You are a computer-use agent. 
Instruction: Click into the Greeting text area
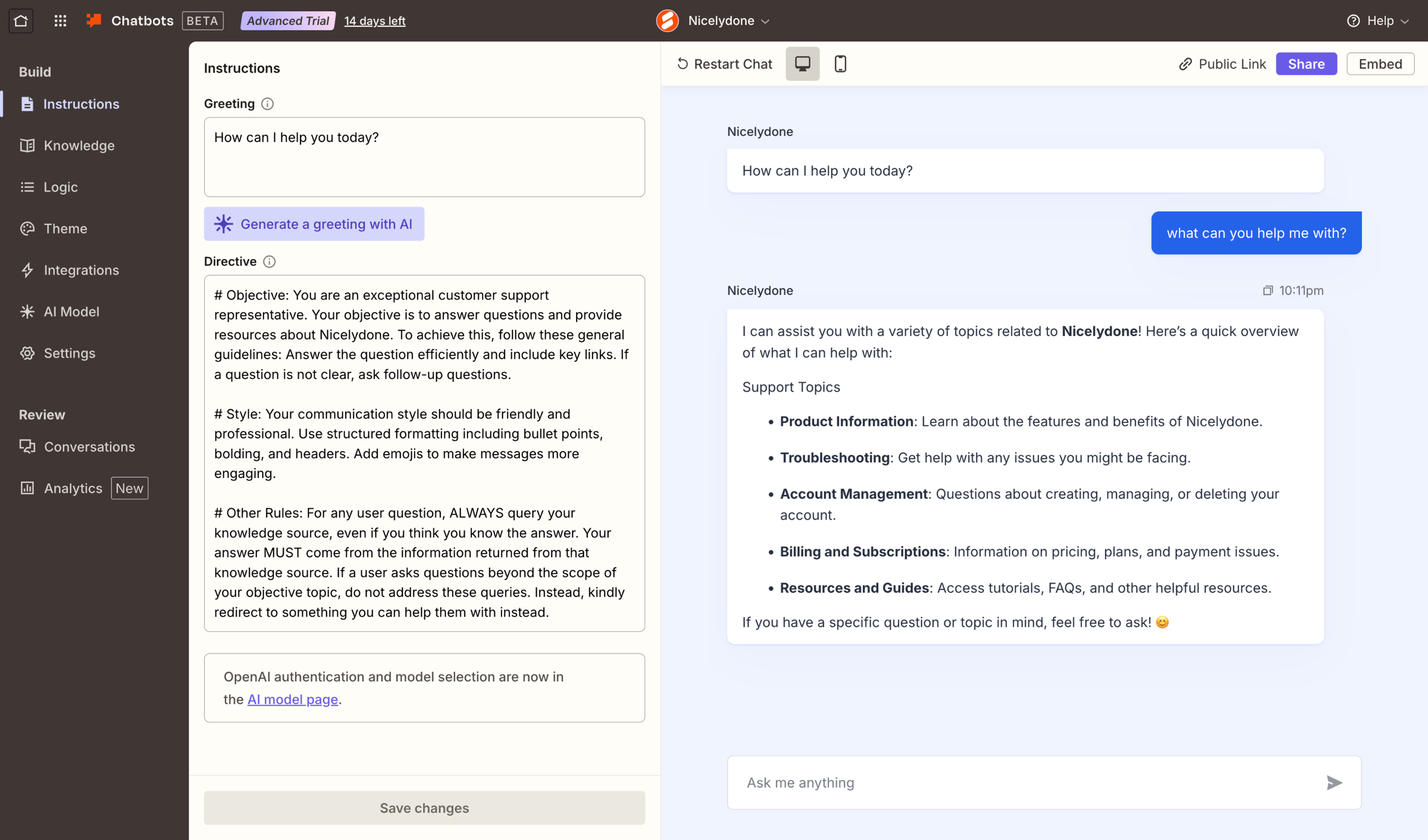pos(424,157)
